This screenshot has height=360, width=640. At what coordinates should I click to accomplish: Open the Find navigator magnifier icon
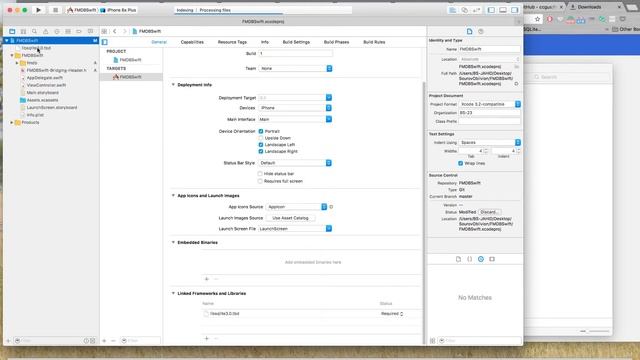pos(34,31)
